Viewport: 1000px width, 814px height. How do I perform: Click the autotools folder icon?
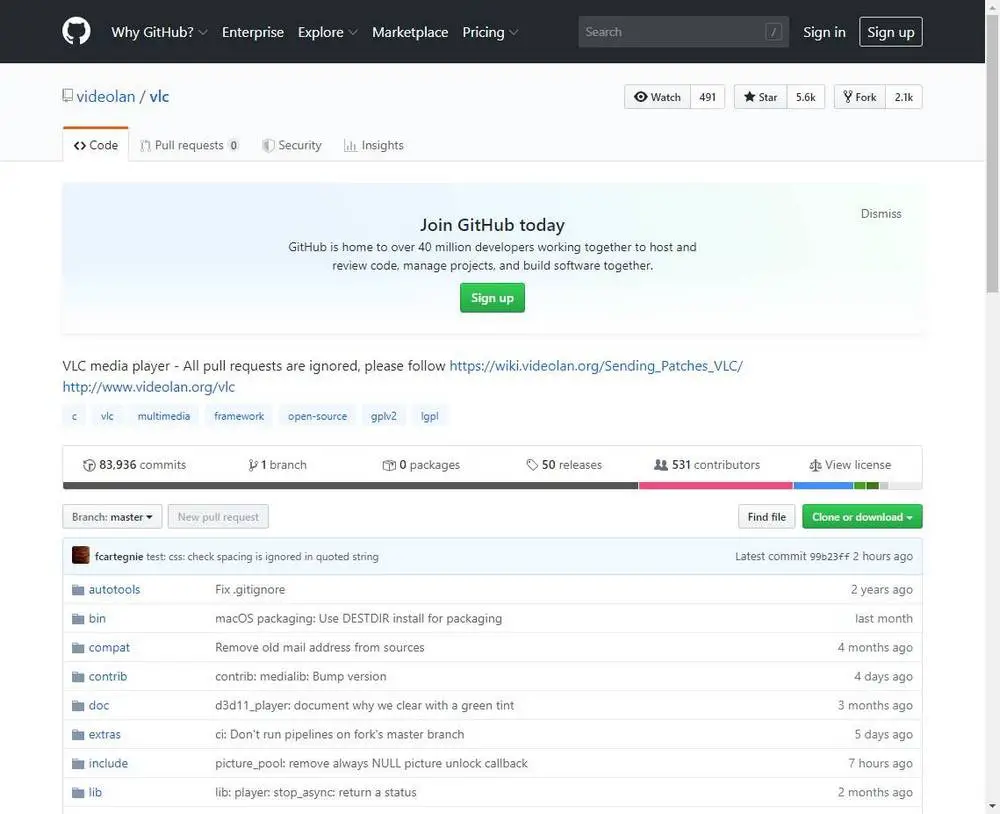click(x=78, y=589)
